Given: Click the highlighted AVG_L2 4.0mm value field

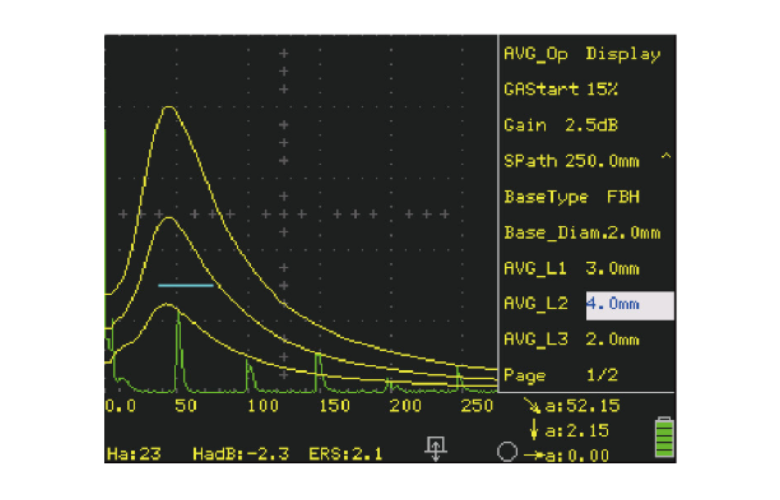Looking at the screenshot, I should (630, 305).
